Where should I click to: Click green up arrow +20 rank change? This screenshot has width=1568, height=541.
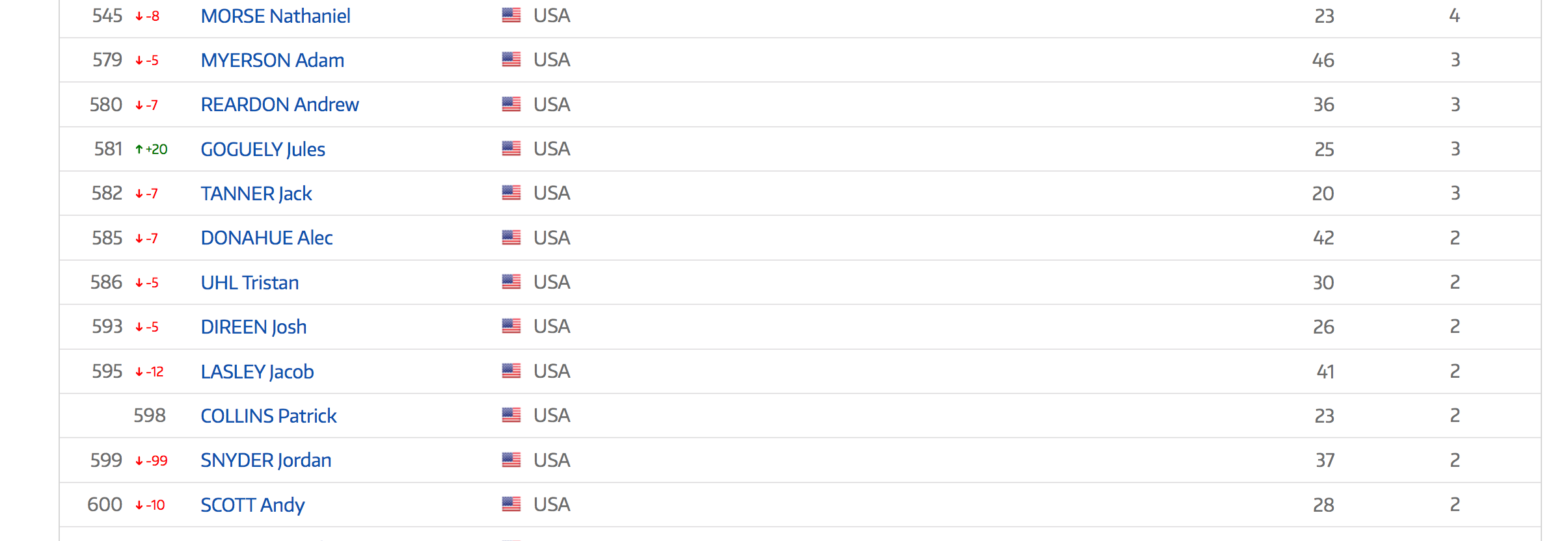pos(152,150)
